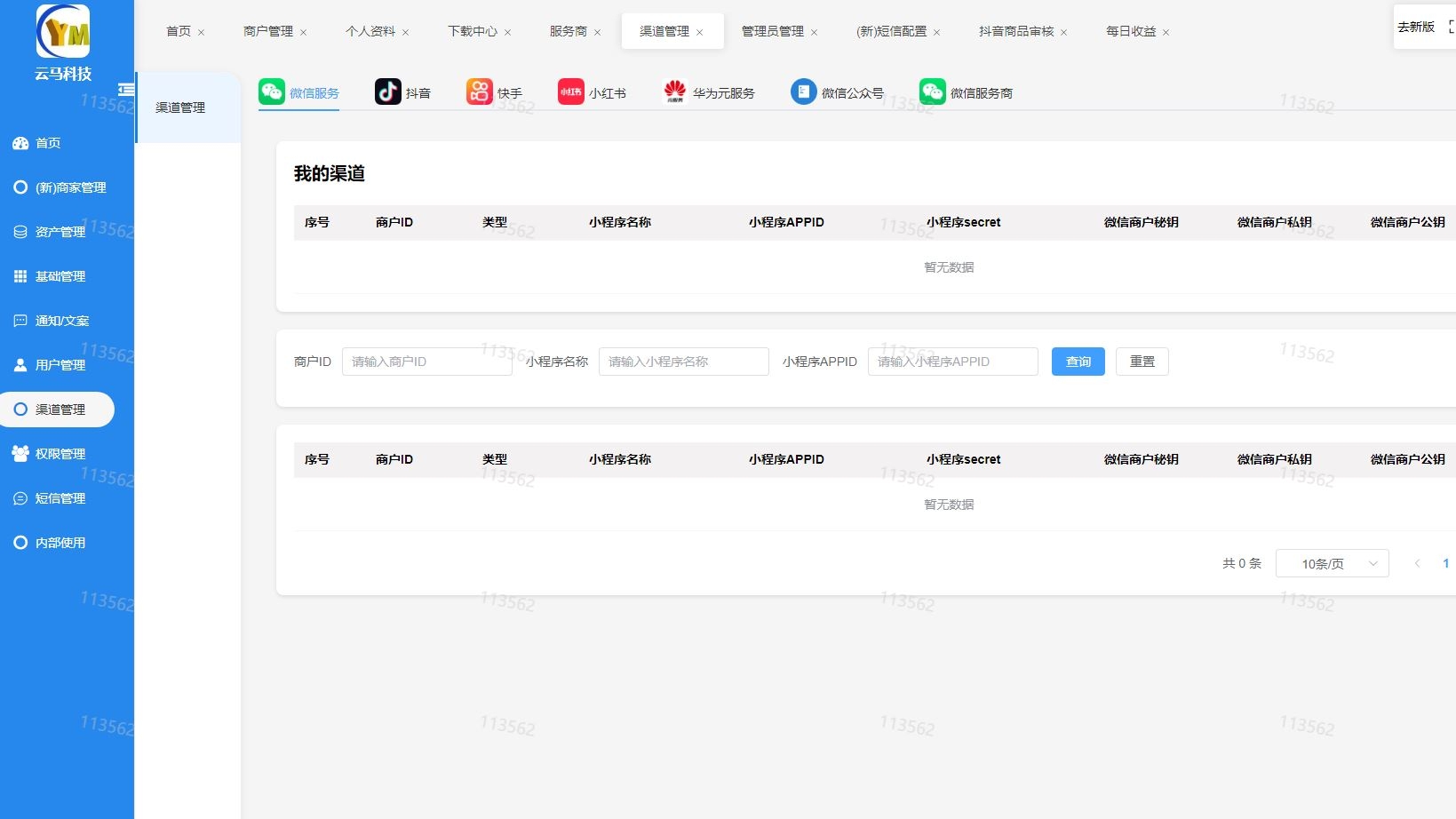Click the 短信管理 chat bubble icon
The image size is (1456, 819).
(x=20, y=498)
